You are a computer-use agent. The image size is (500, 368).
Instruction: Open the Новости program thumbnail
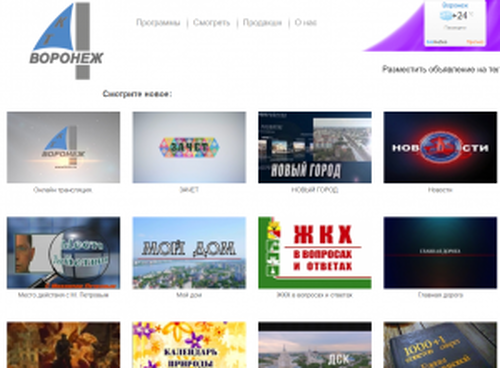point(440,147)
